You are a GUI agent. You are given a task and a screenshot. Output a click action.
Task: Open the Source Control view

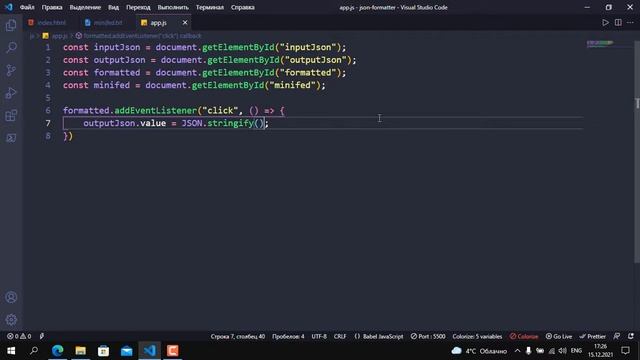11,70
